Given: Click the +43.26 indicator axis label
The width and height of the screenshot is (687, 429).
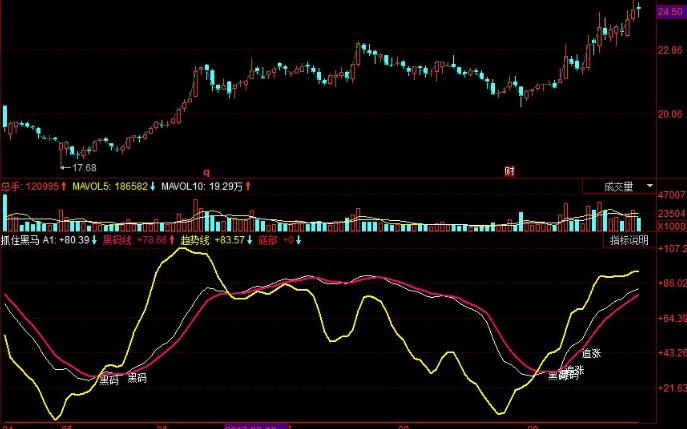Looking at the screenshot, I should (673, 352).
